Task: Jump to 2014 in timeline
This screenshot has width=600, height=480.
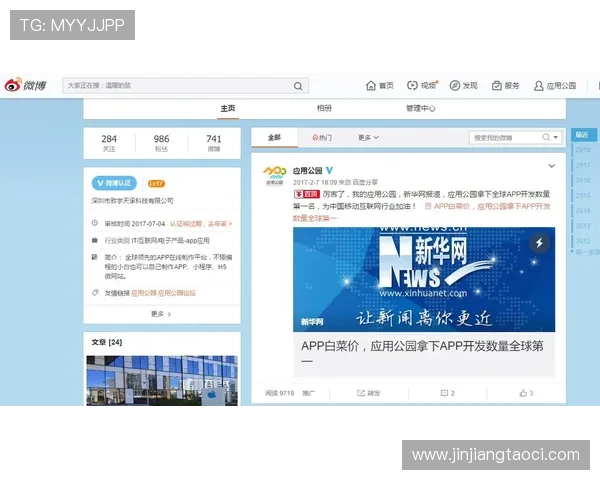Action: (x=583, y=211)
